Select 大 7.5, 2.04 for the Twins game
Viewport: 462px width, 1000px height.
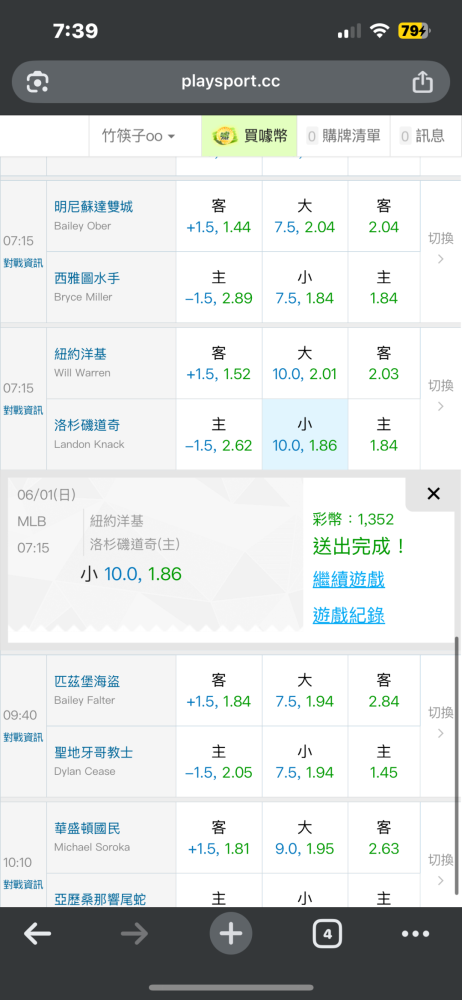point(304,216)
